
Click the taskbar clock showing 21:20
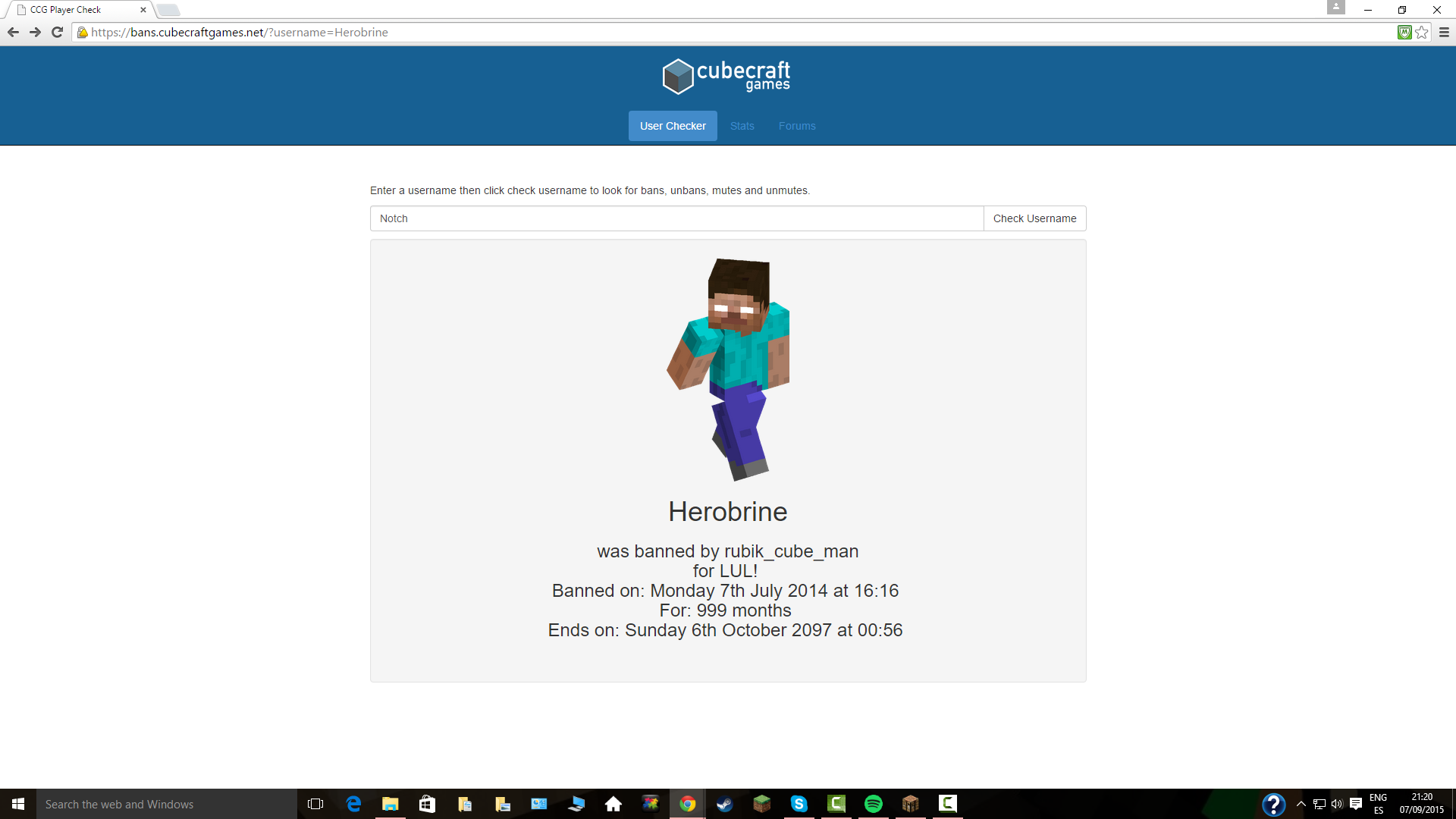coord(1422,804)
